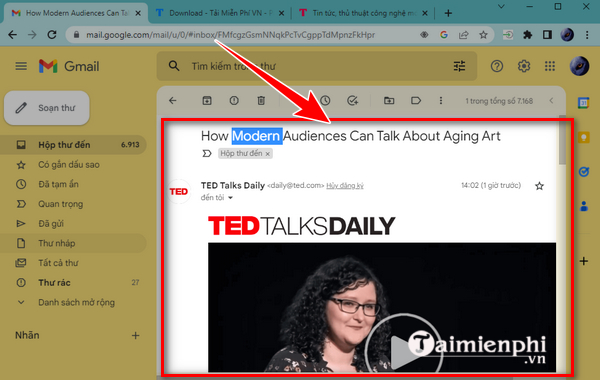Image resolution: width=600 pixels, height=380 pixels.
Task: Open more options in mail toolbar
Action: [x=441, y=101]
